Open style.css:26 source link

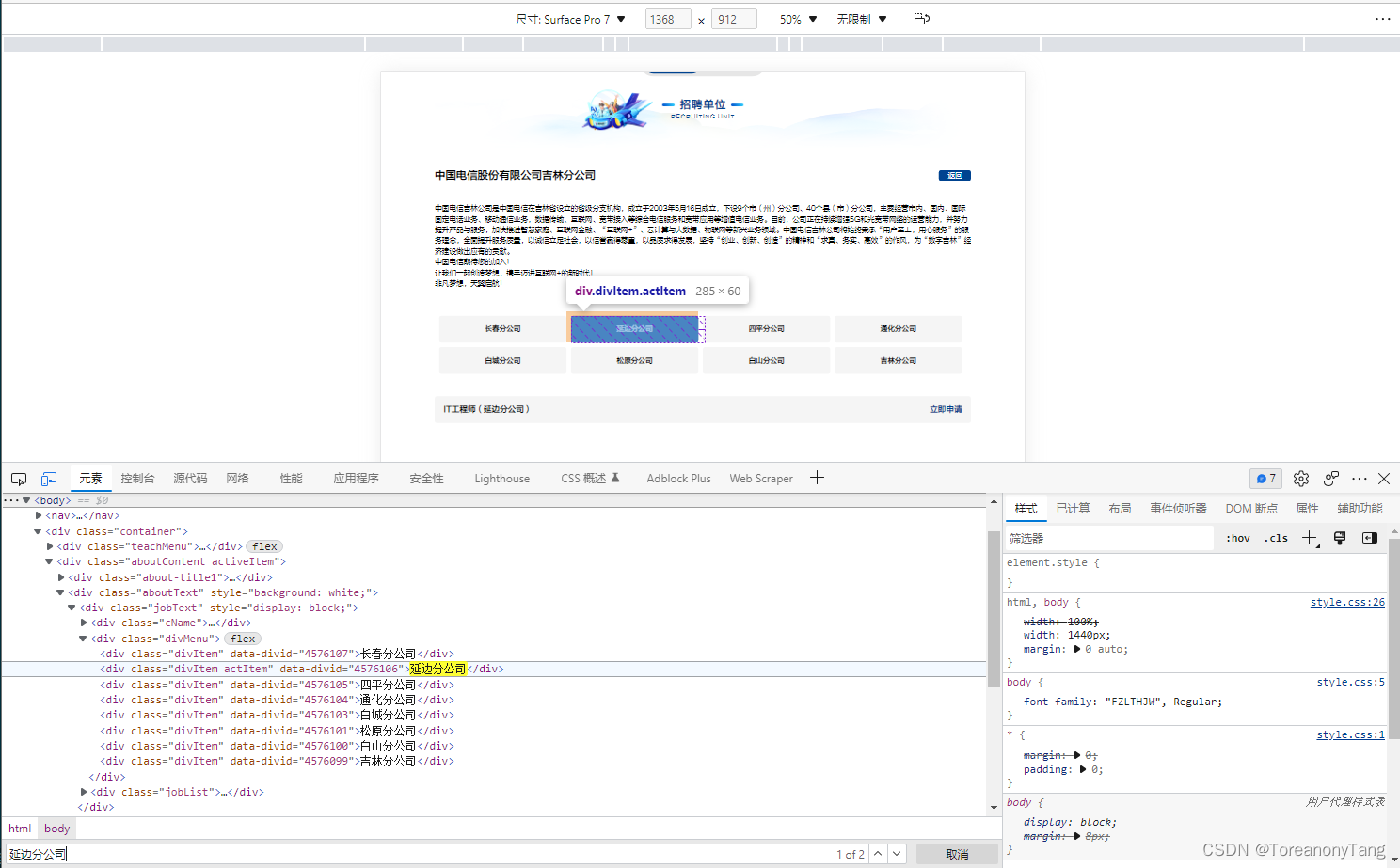[1347, 602]
